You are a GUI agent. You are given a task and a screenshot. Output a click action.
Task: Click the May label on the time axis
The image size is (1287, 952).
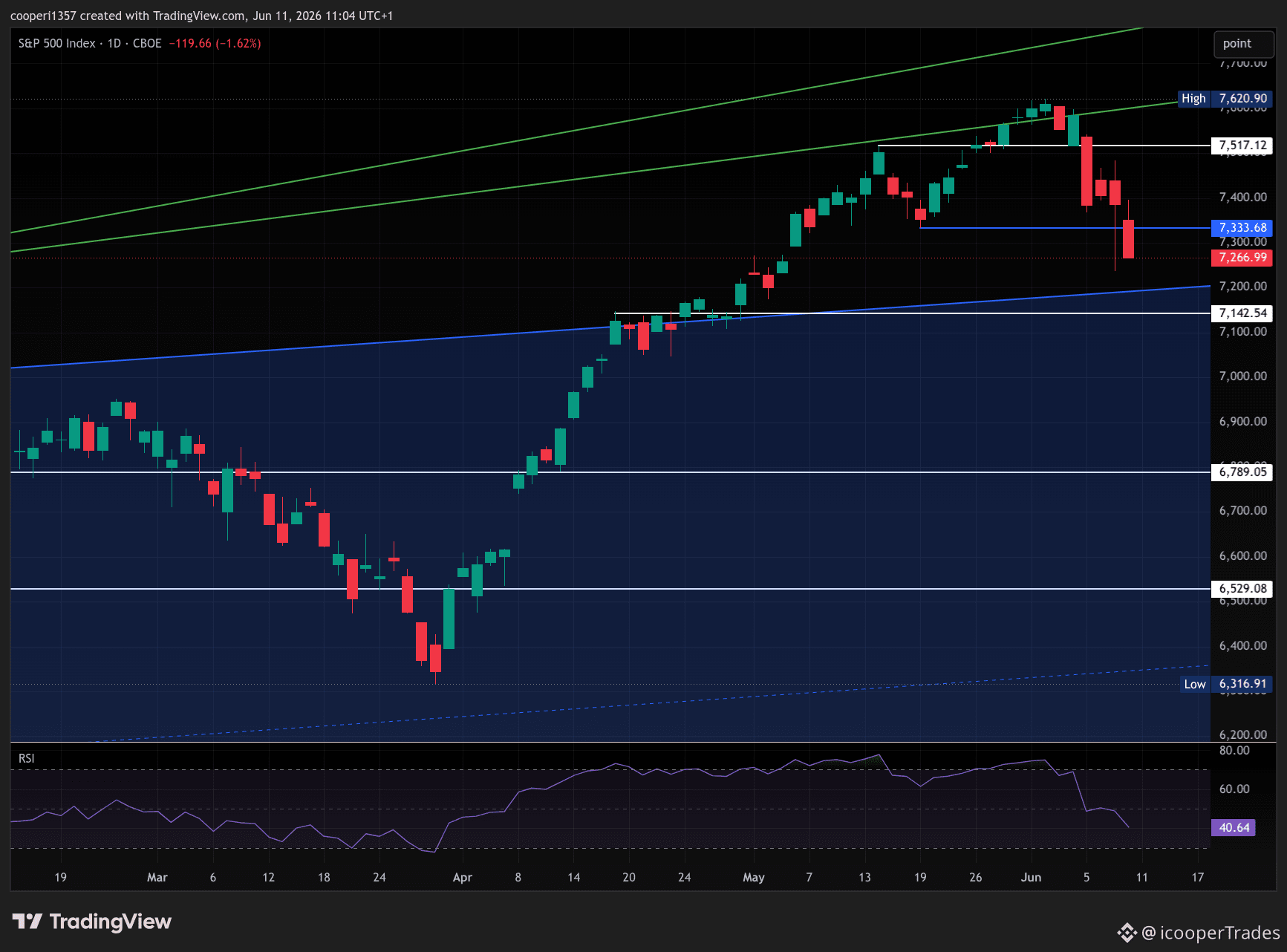coord(754,877)
